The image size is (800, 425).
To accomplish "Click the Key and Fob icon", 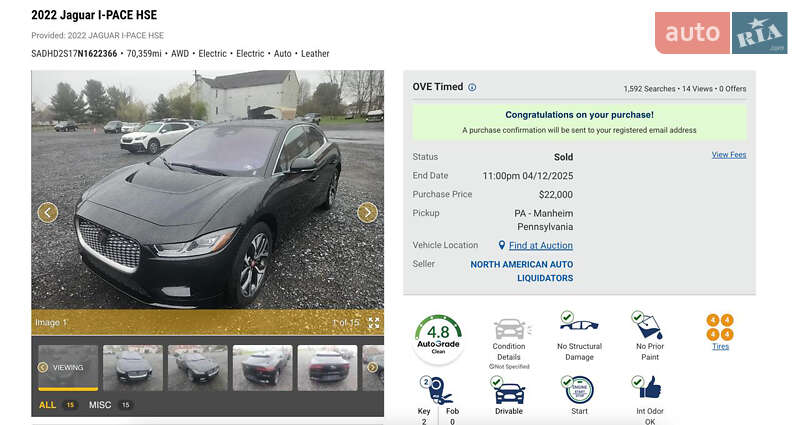I will (437, 390).
